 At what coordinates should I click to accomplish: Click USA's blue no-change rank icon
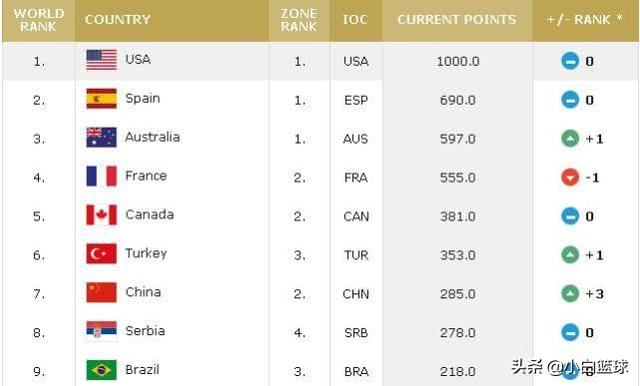tap(570, 61)
